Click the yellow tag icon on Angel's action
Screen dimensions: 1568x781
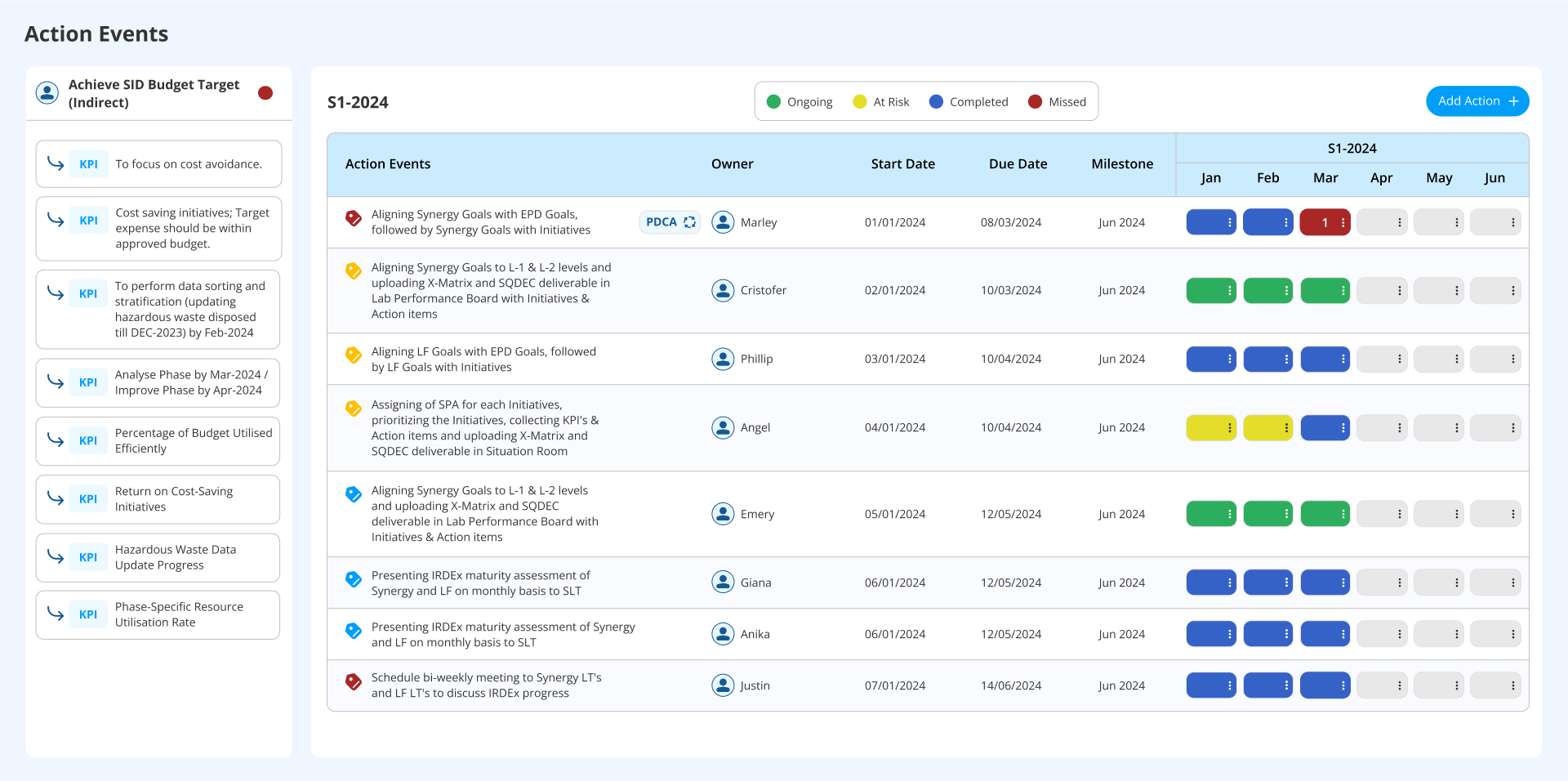point(354,408)
